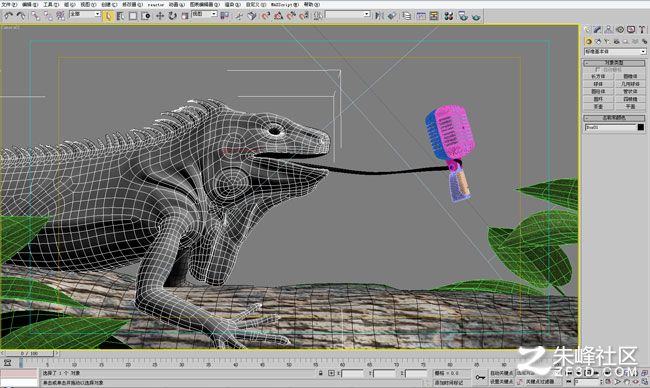
Task: Click the 平面 (Plane) primitive button
Action: click(x=630, y=107)
